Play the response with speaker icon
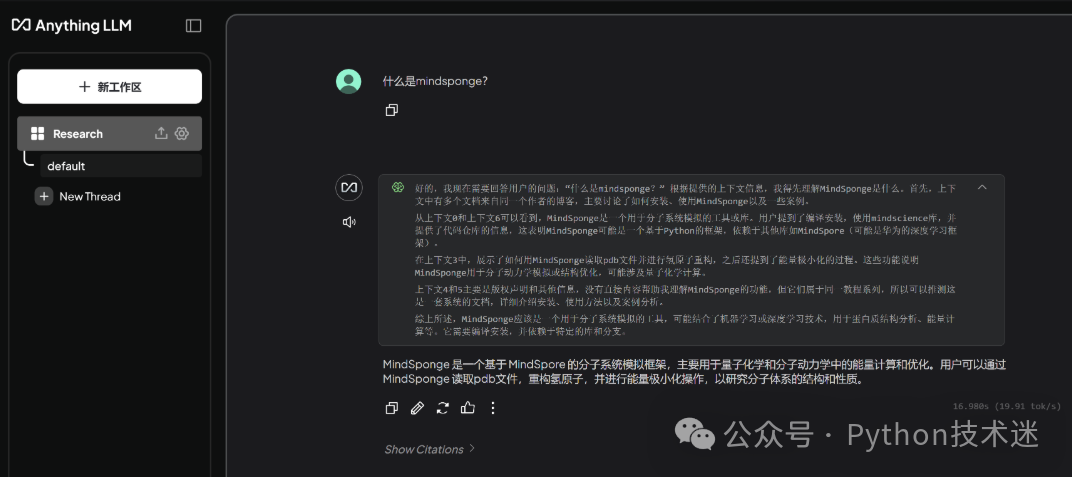 coord(349,222)
